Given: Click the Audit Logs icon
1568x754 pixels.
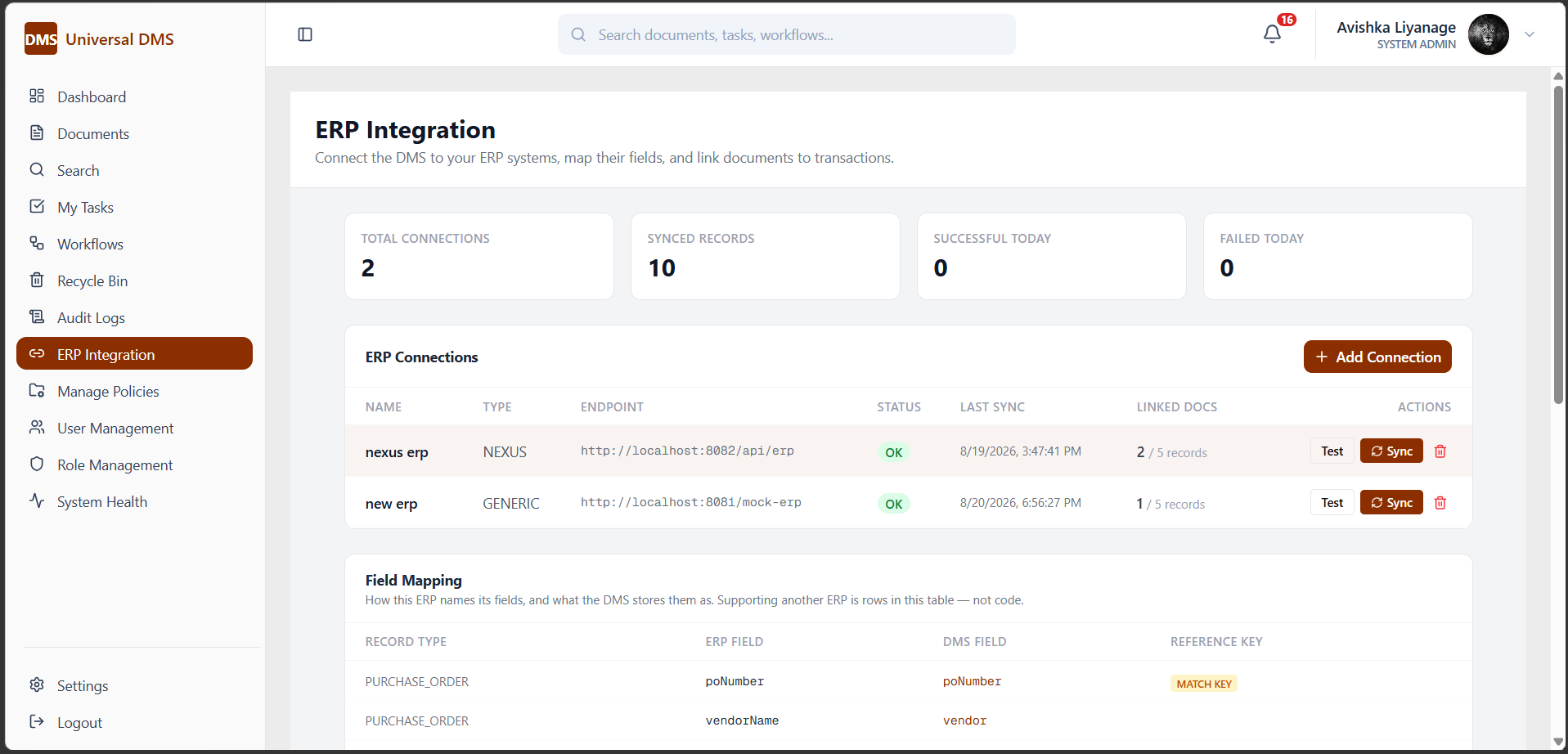Looking at the screenshot, I should coord(37,316).
